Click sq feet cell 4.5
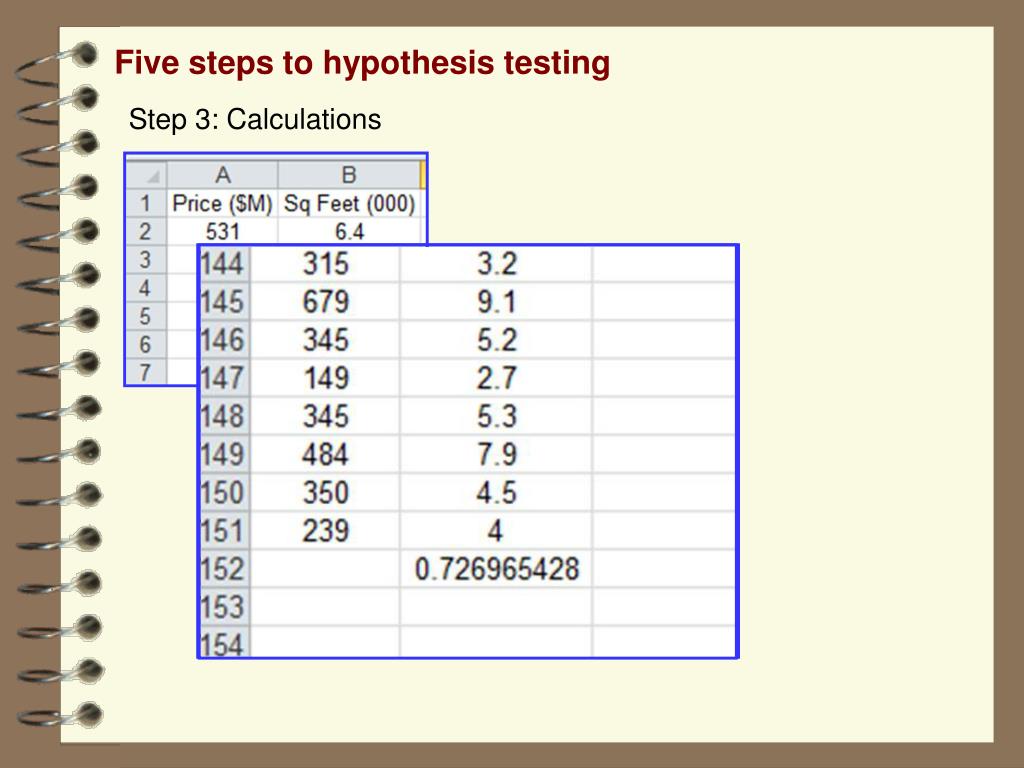The height and width of the screenshot is (768, 1024). click(496, 492)
